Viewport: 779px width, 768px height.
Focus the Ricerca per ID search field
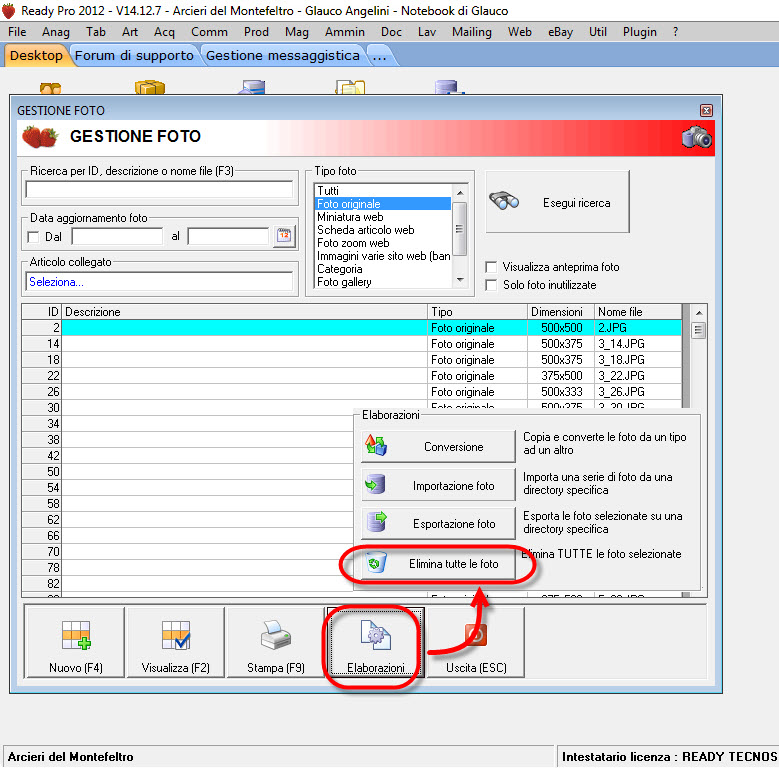[159, 189]
